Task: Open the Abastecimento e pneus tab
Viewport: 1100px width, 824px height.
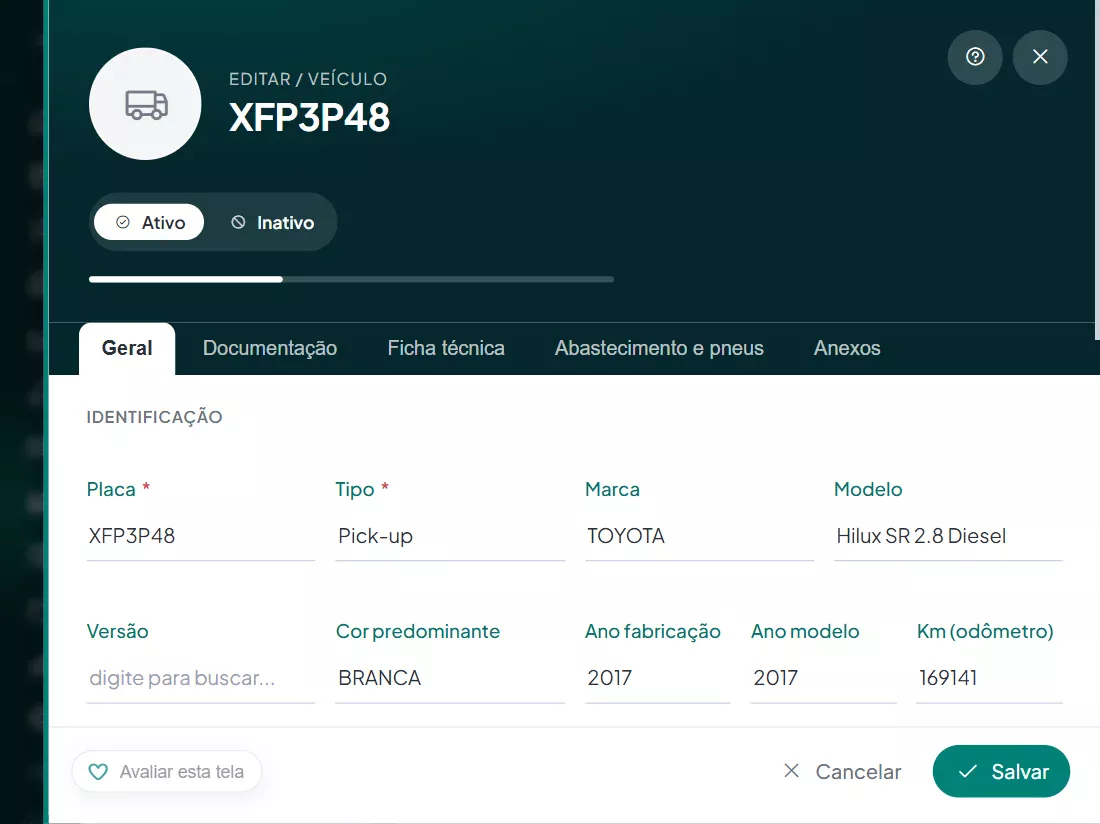Action: [659, 349]
